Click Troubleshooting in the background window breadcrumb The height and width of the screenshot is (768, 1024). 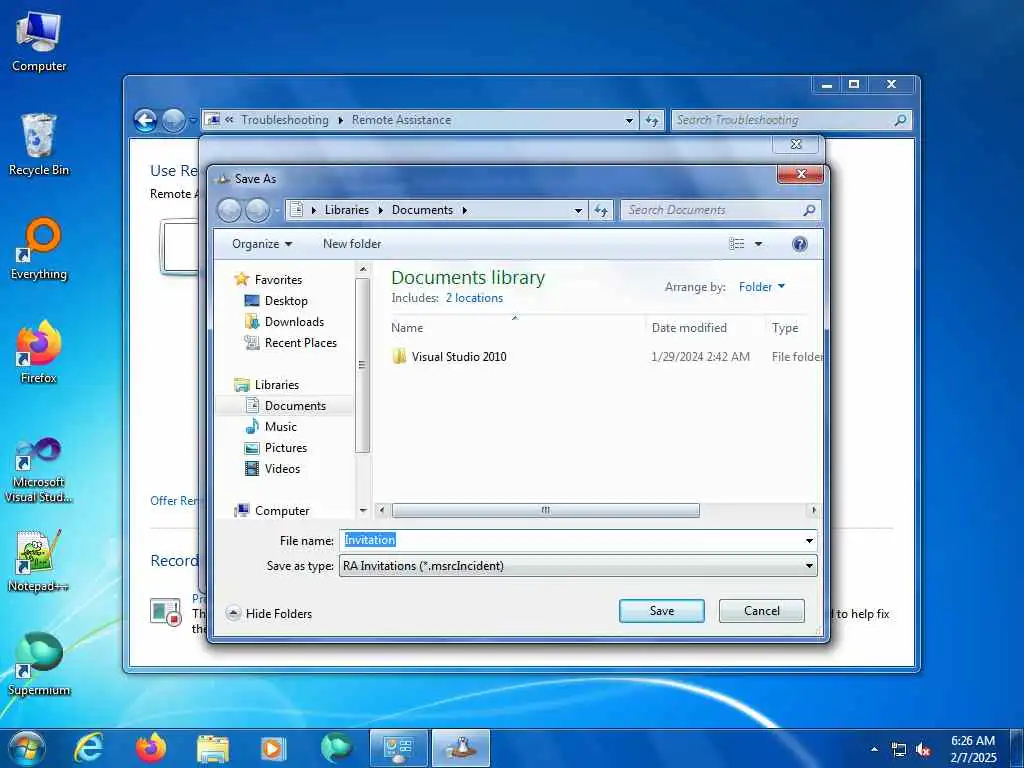click(284, 120)
